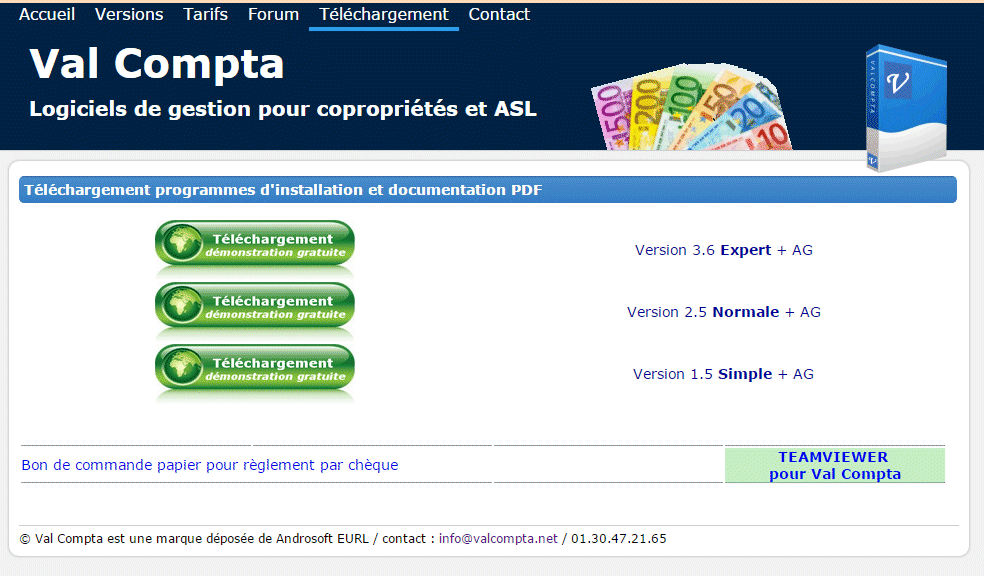Click the Logiciels de gestion pour copropriétés subtitle
The image size is (984, 576).
(283, 109)
